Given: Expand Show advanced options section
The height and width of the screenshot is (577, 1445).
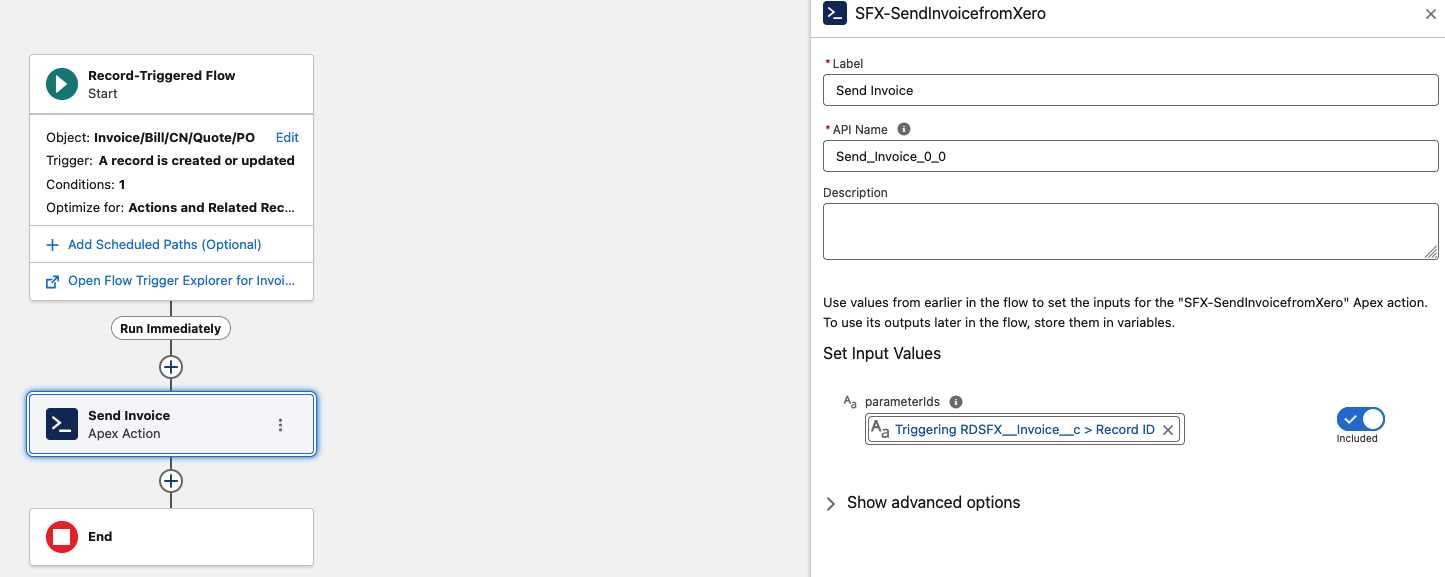Looking at the screenshot, I should click(921, 503).
